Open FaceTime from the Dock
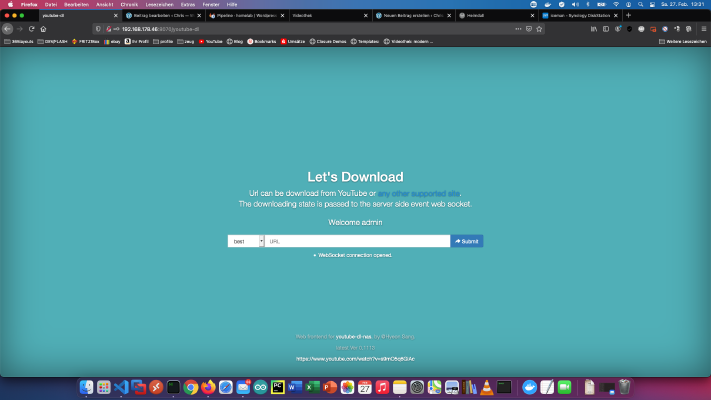The height and width of the screenshot is (400, 711). (x=565, y=387)
